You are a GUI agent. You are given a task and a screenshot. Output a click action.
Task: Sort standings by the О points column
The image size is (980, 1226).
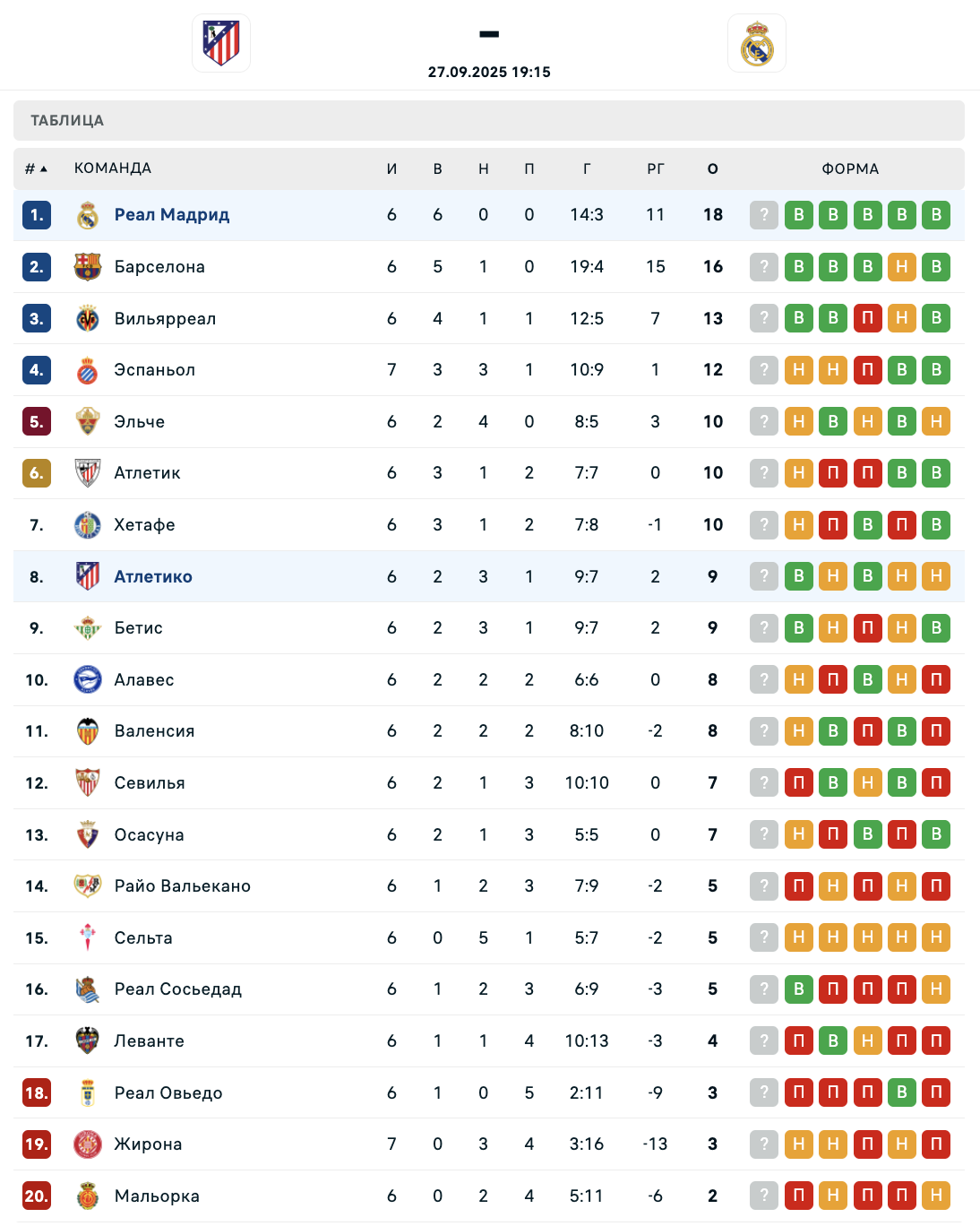[x=713, y=168]
